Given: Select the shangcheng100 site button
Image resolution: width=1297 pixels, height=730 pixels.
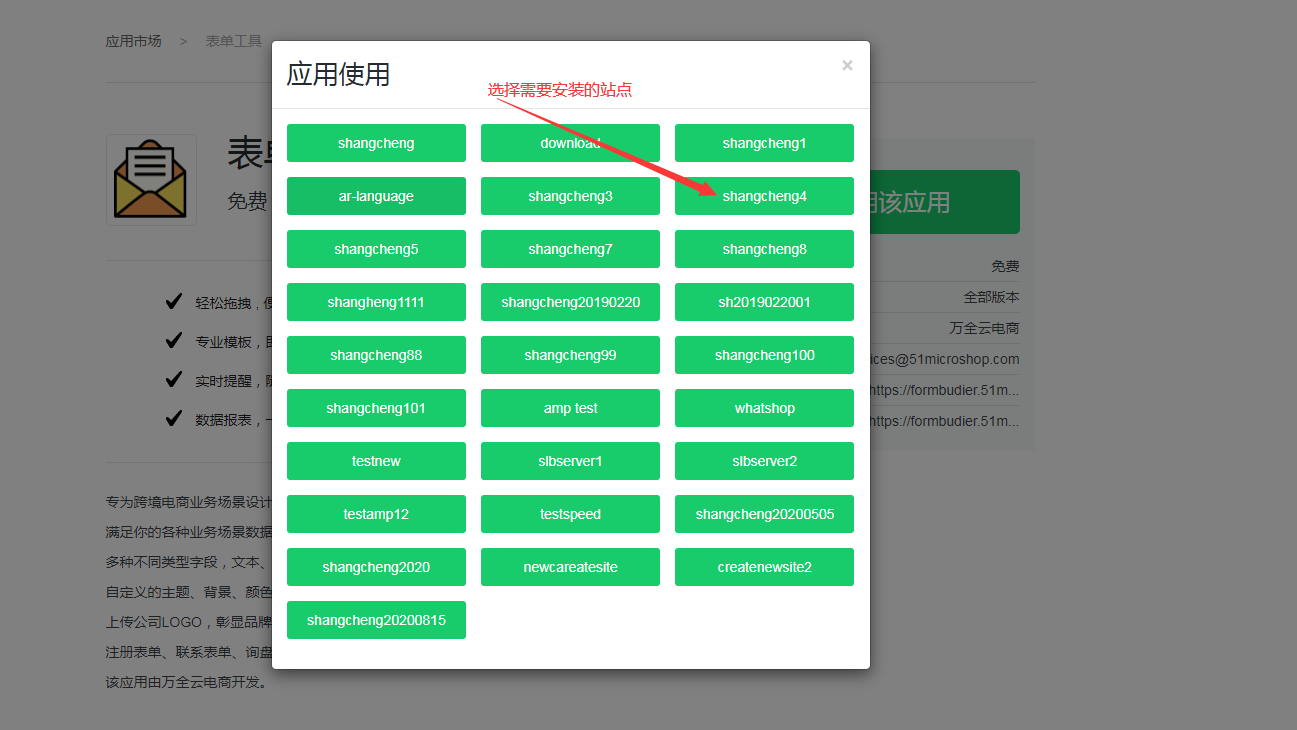Looking at the screenshot, I should click(x=764, y=355).
